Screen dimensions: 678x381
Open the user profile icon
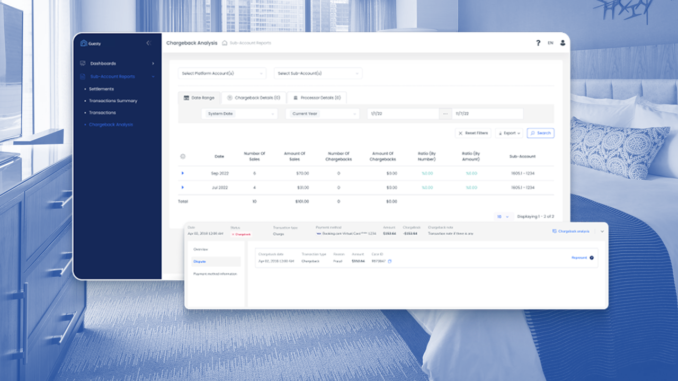563,43
